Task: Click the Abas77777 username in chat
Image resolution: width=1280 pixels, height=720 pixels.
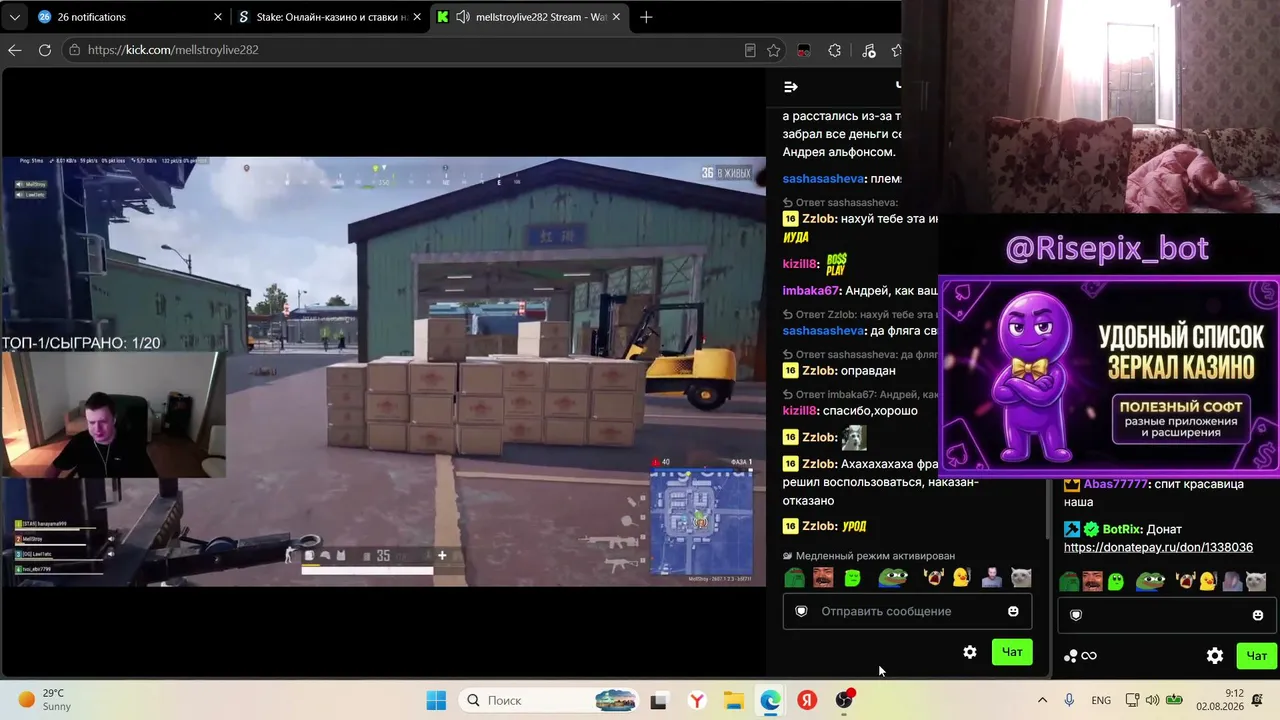Action: tap(1116, 484)
